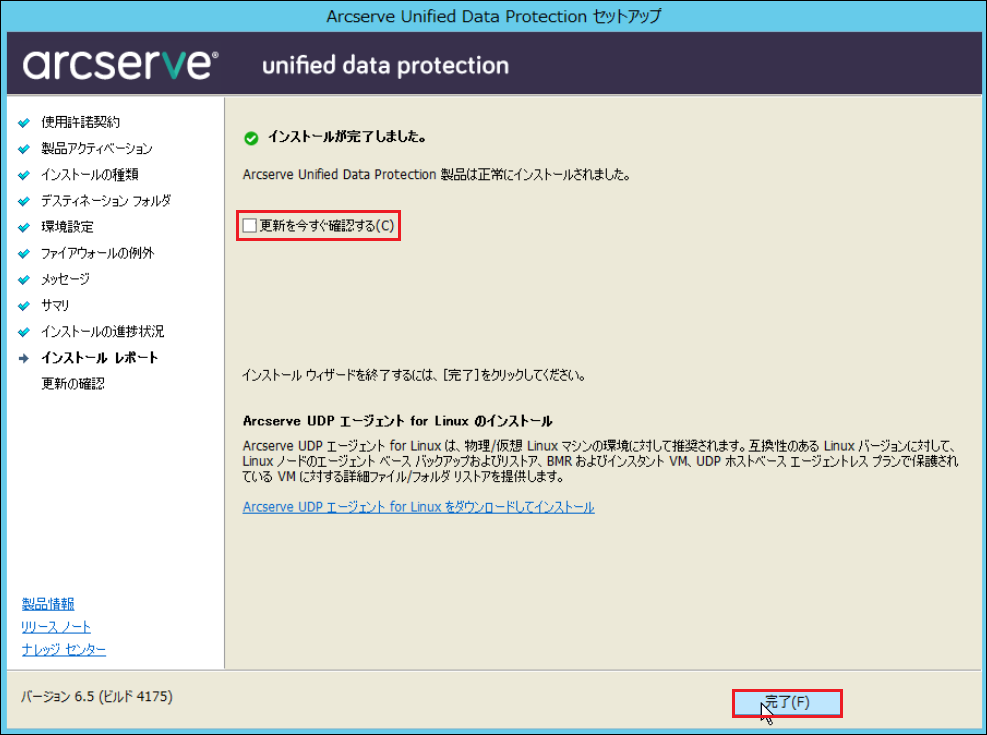Click checkmark icon beside 環境設定
The image size is (987, 735).
pyautogui.click(x=24, y=227)
